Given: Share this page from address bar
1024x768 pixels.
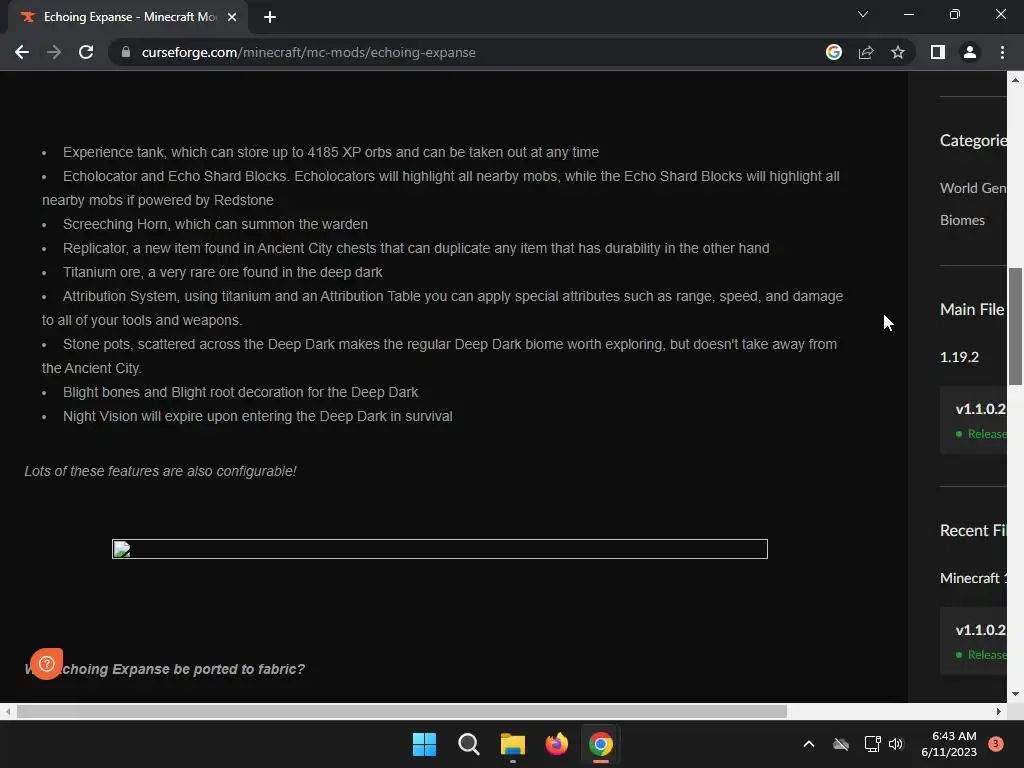Looking at the screenshot, I should pyautogui.click(x=866, y=52).
